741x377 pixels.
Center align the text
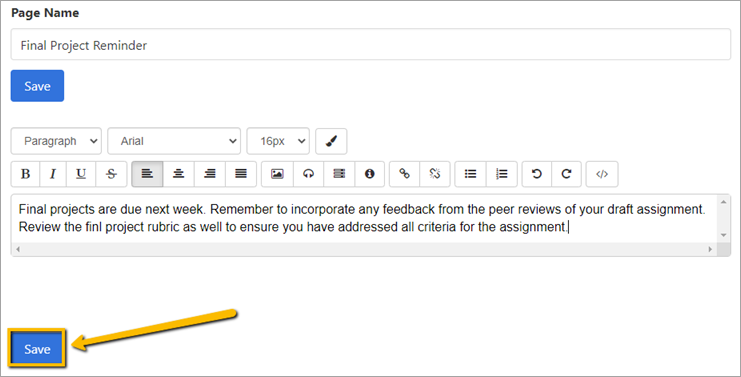tap(178, 174)
